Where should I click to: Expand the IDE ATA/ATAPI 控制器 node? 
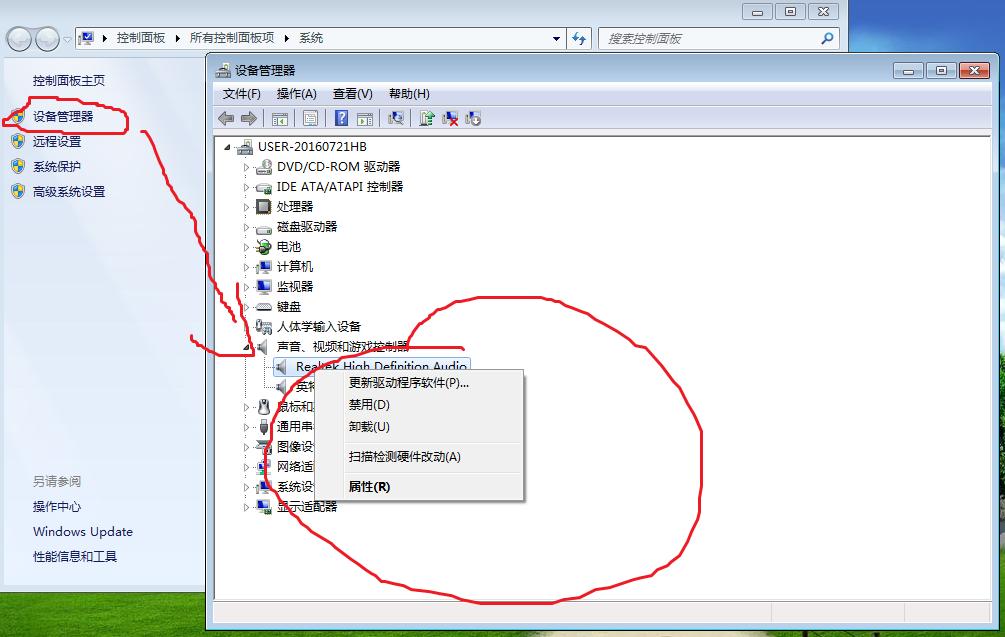pyautogui.click(x=246, y=187)
